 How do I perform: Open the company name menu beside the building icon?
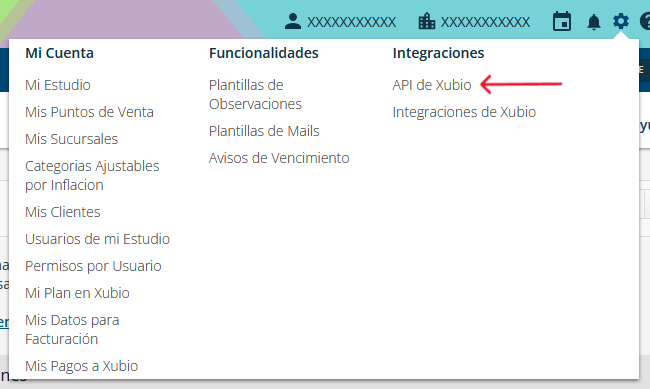point(485,22)
